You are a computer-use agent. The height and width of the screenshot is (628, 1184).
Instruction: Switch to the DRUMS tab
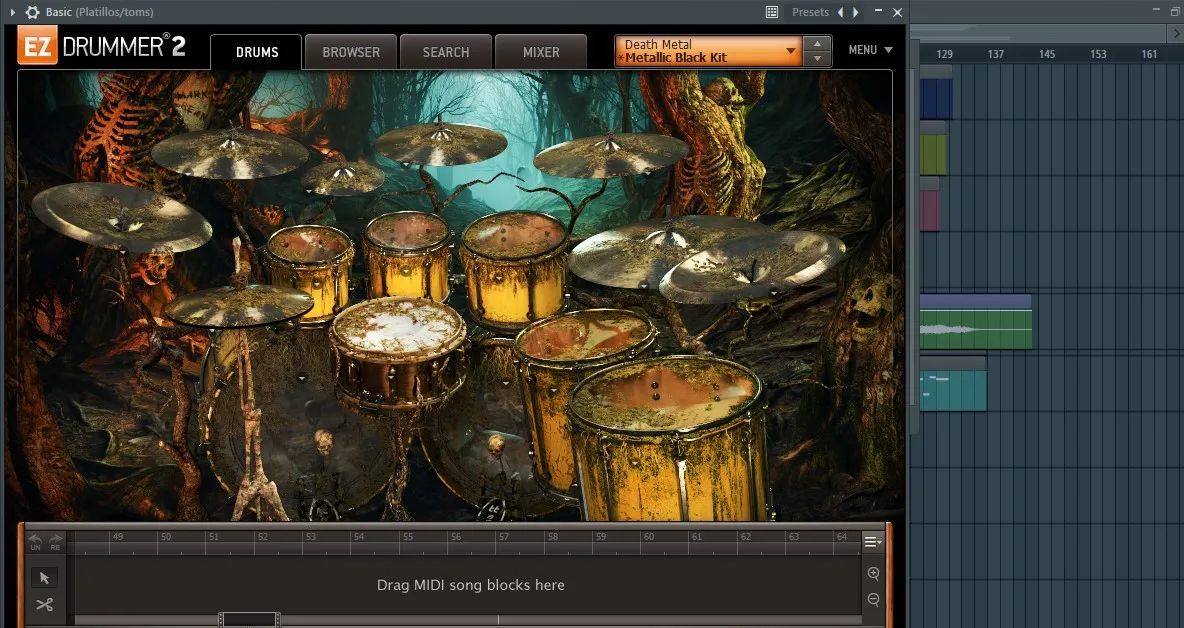pos(257,52)
